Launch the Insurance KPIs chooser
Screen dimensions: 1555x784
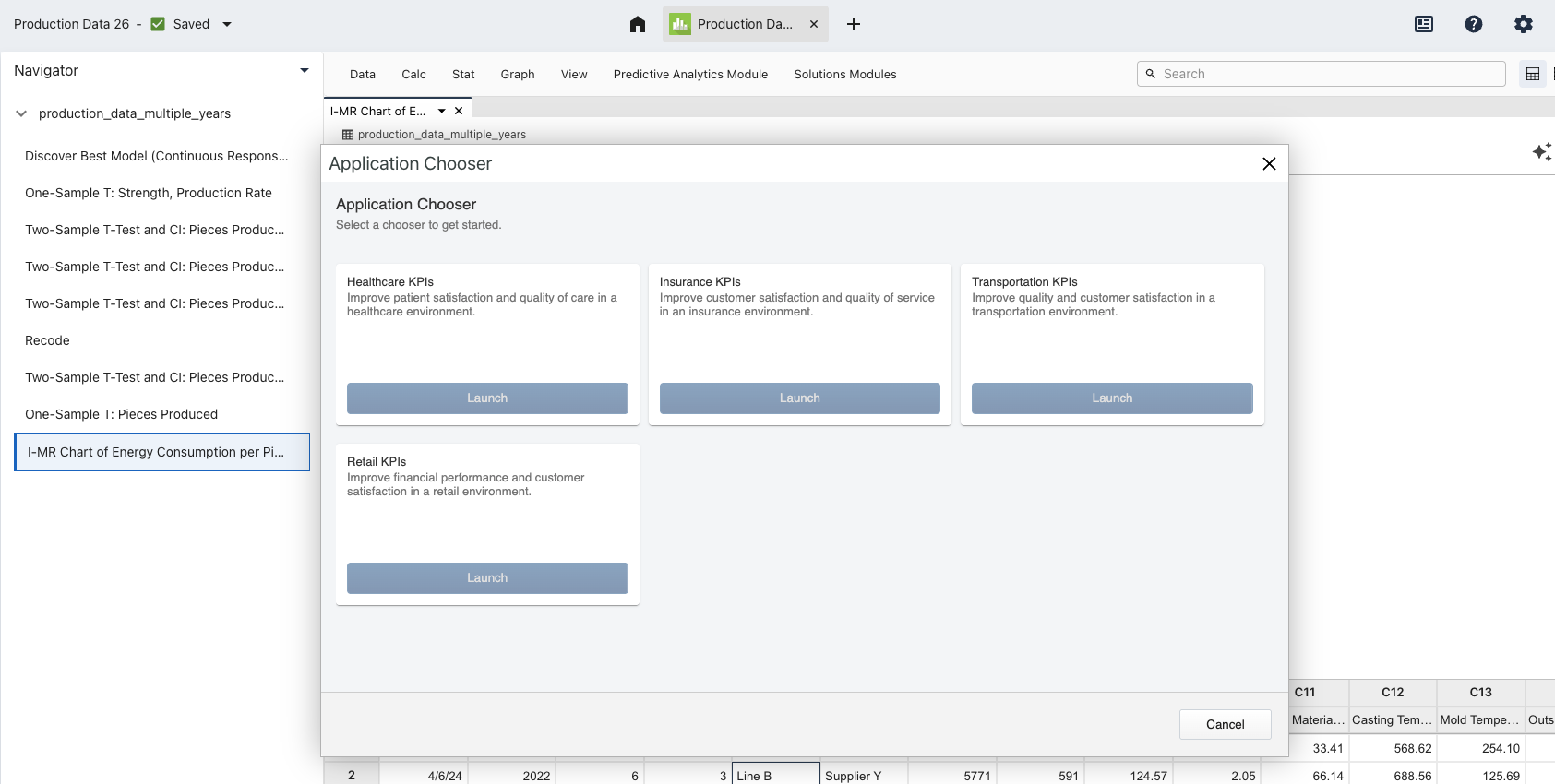tap(800, 398)
